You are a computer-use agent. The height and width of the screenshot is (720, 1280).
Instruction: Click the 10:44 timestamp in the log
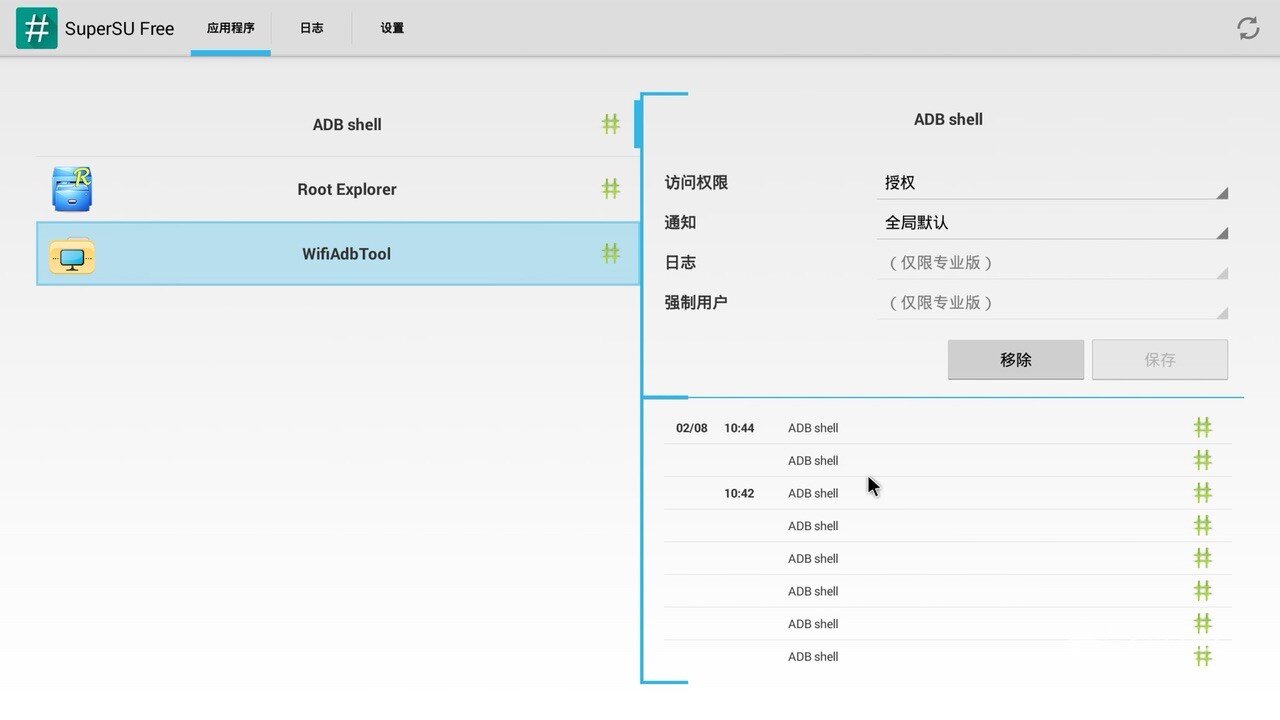[x=739, y=428]
